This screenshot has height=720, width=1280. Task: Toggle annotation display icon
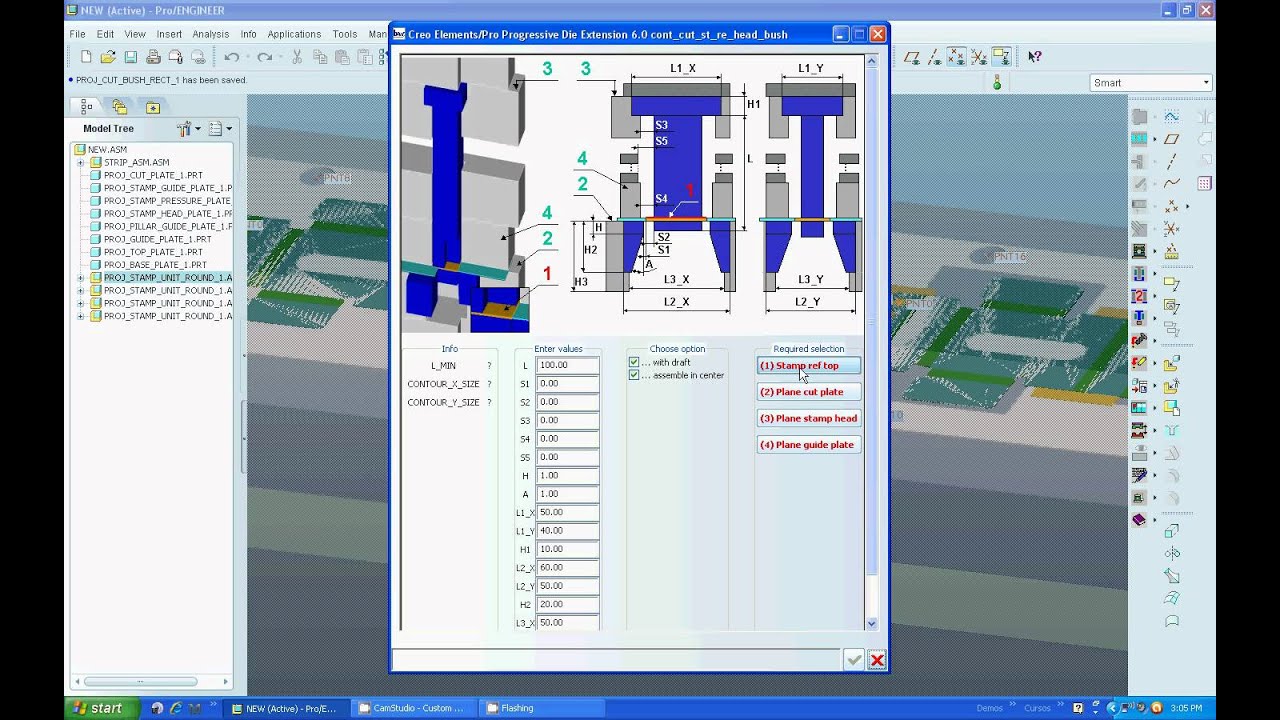pyautogui.click(x=1001, y=57)
